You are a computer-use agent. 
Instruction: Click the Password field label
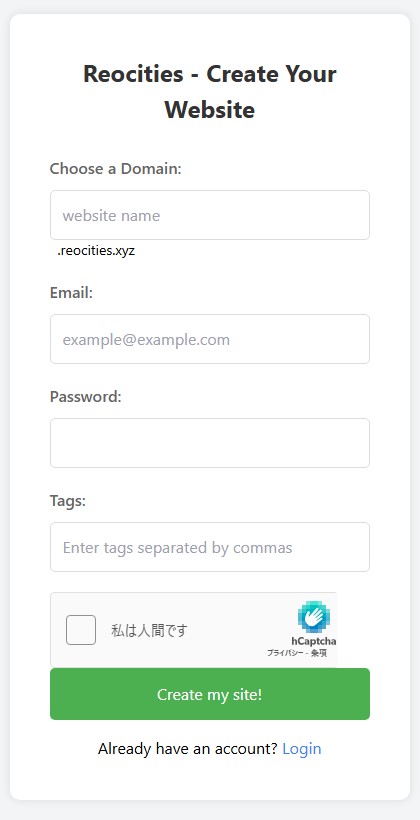pyautogui.click(x=86, y=397)
